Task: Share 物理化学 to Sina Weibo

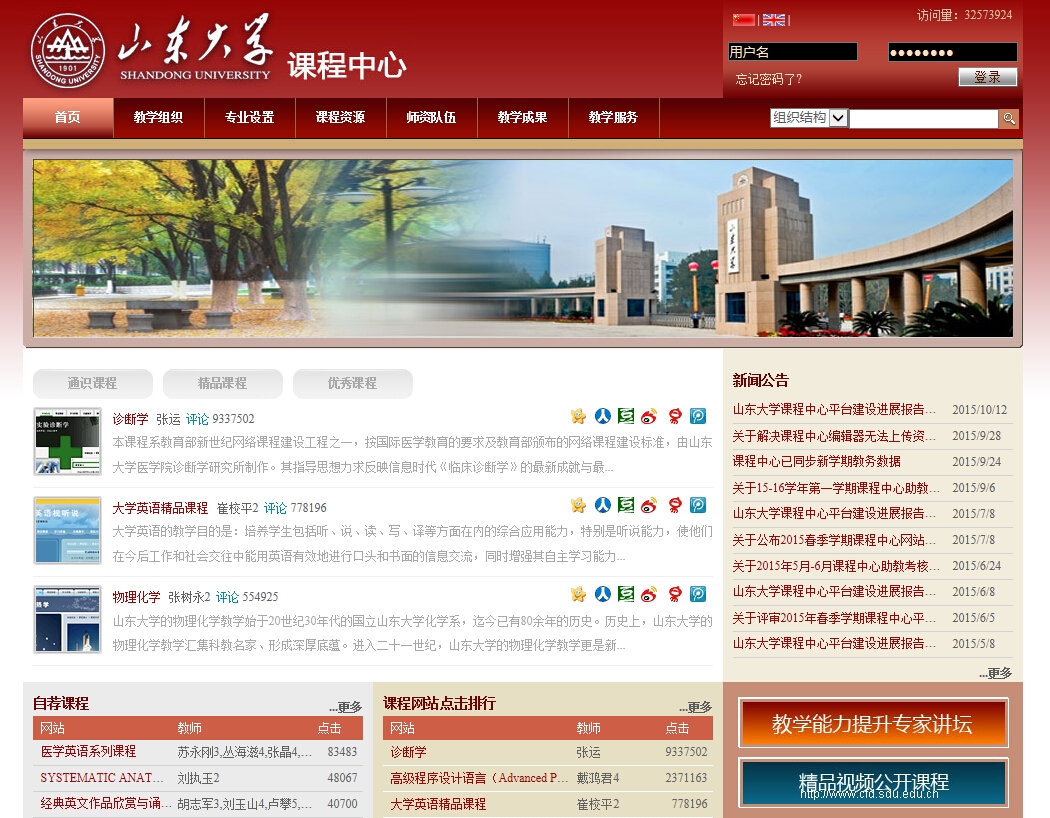Action: [x=650, y=593]
